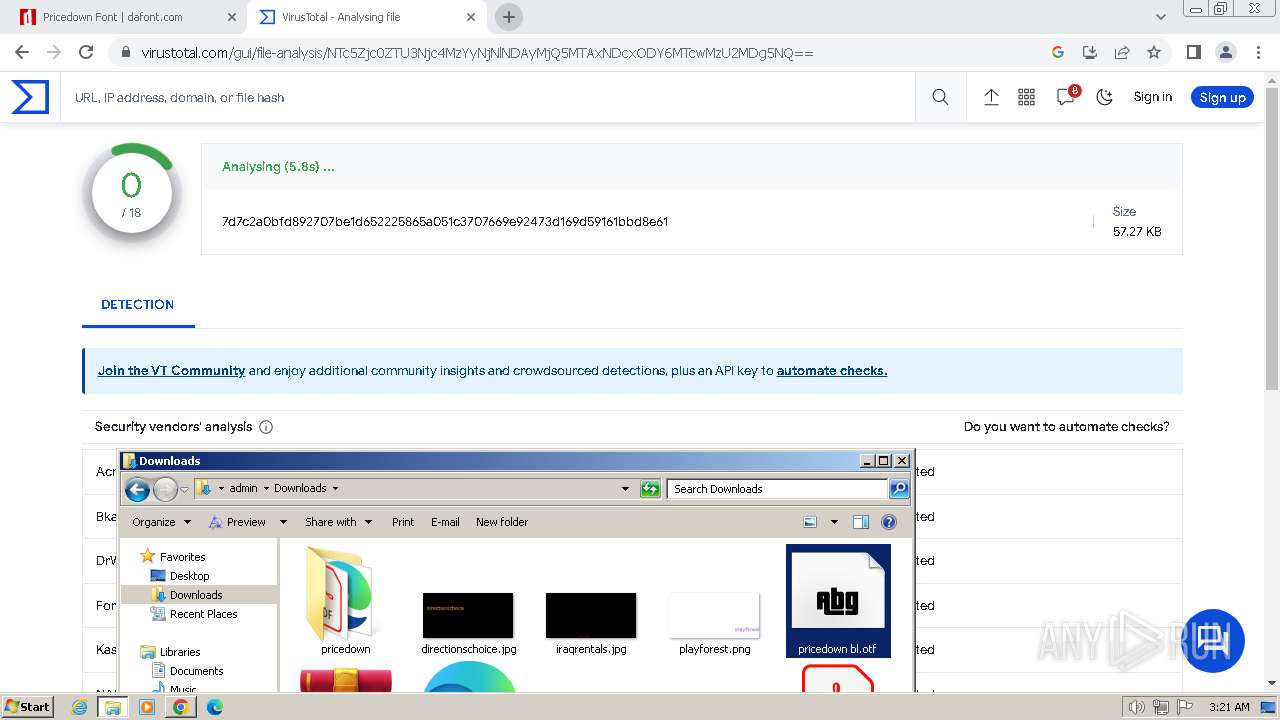This screenshot has height=720, width=1280.
Task: Click Do you want to automate checks?
Action: [1066, 426]
